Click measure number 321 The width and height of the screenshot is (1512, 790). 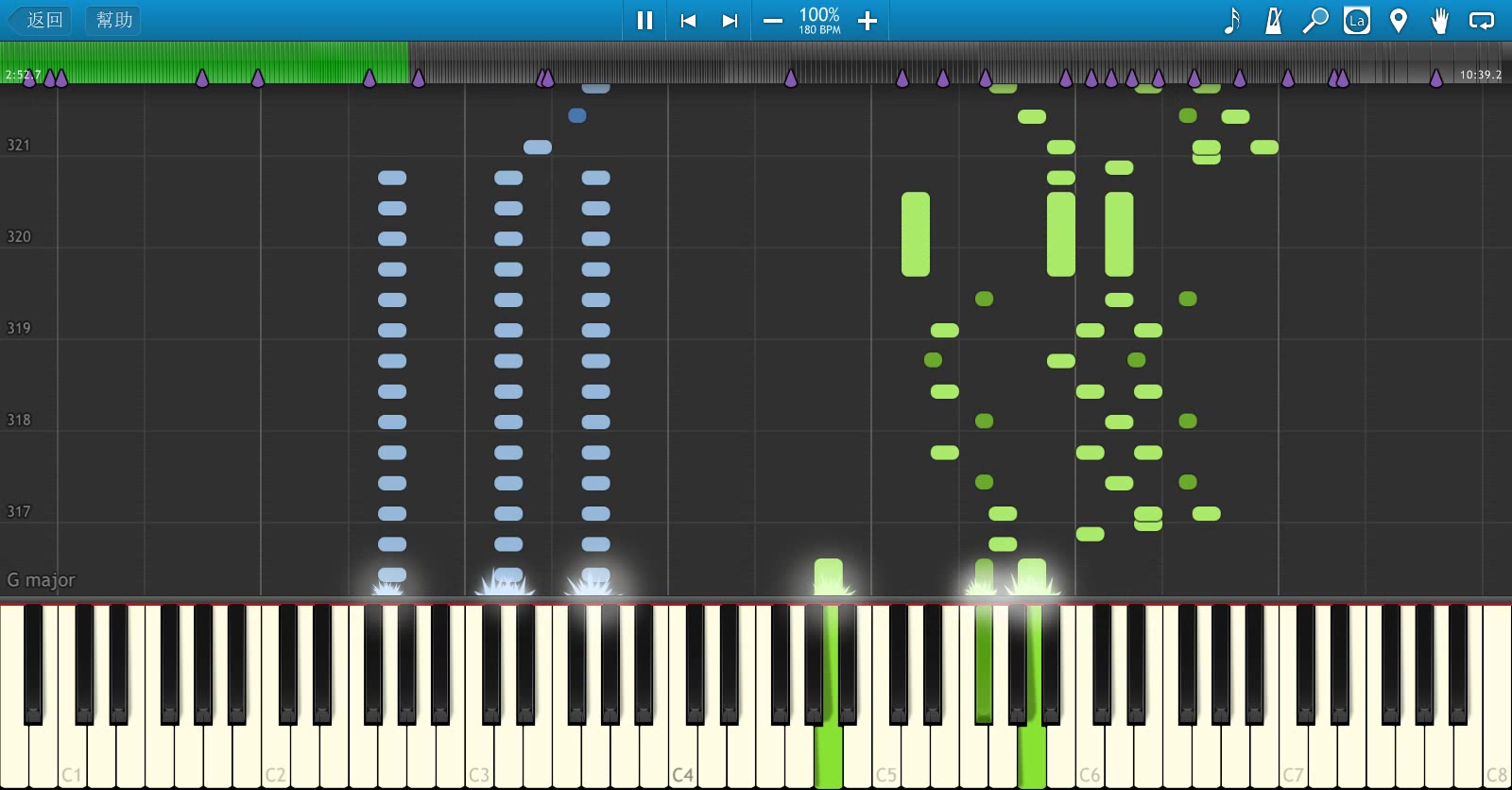(19, 145)
